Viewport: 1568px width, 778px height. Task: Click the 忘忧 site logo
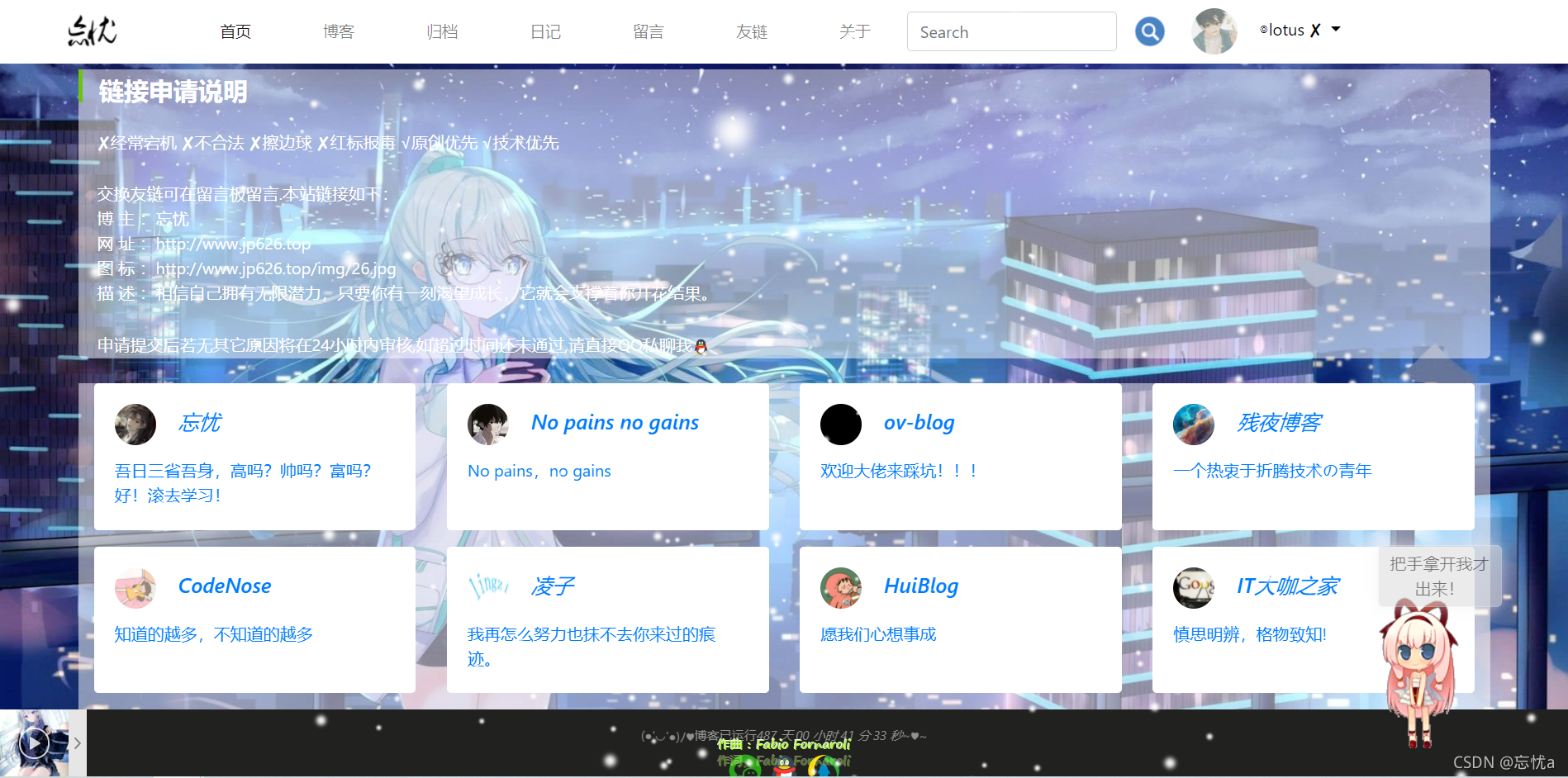[x=92, y=31]
